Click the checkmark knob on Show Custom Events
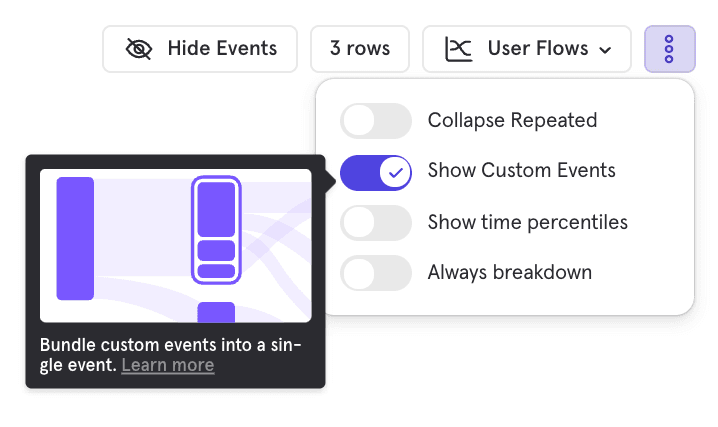 pyautogui.click(x=396, y=172)
